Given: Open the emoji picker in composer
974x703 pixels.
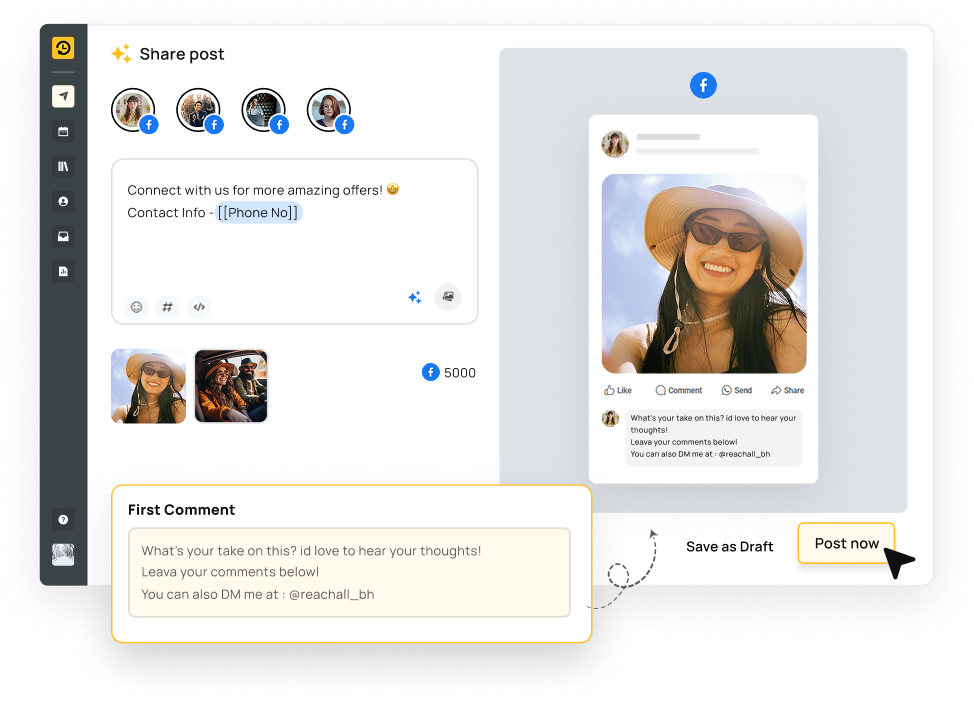Looking at the screenshot, I should (137, 307).
